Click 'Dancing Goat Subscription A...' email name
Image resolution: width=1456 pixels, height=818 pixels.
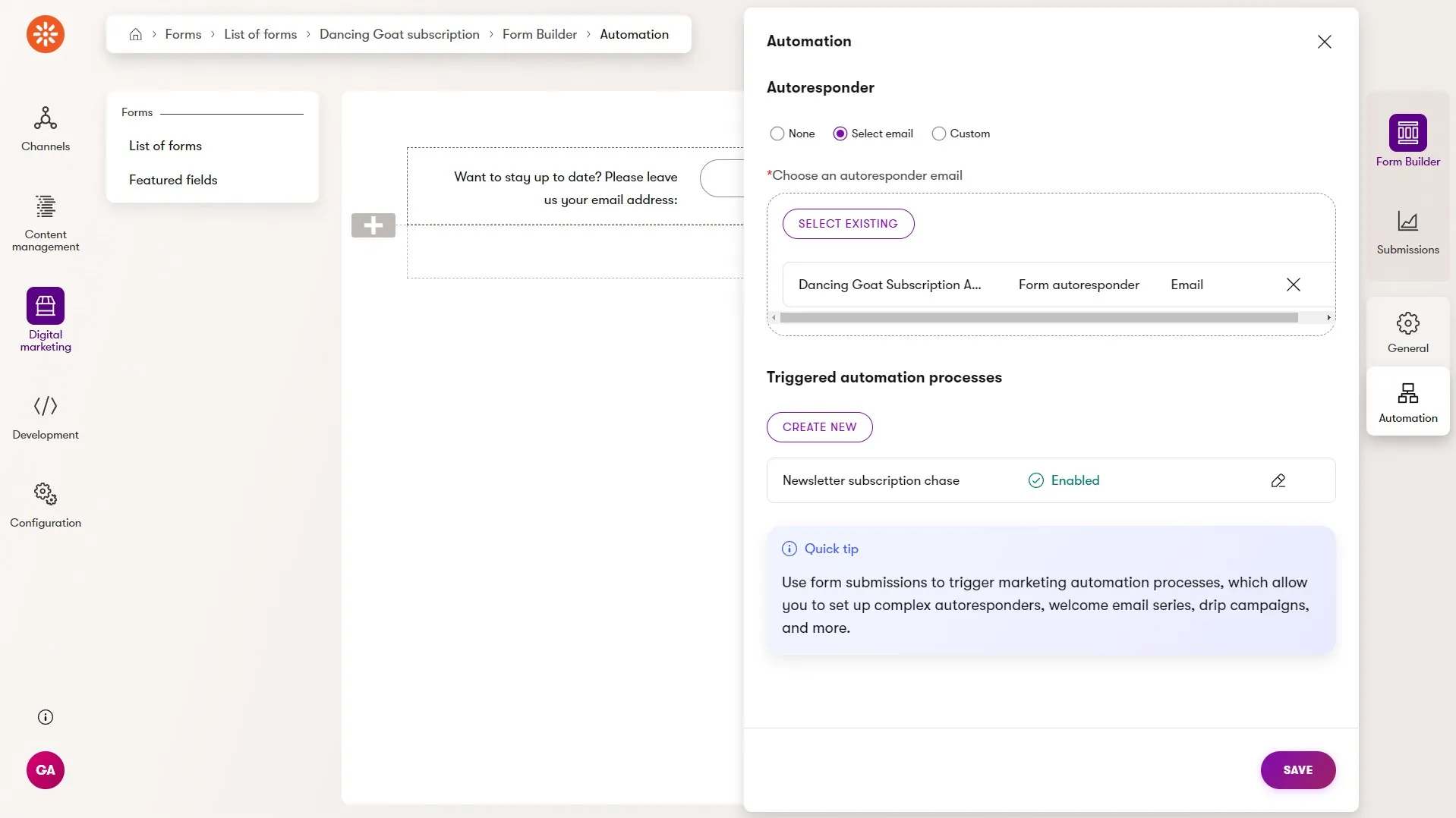pyautogui.click(x=890, y=285)
